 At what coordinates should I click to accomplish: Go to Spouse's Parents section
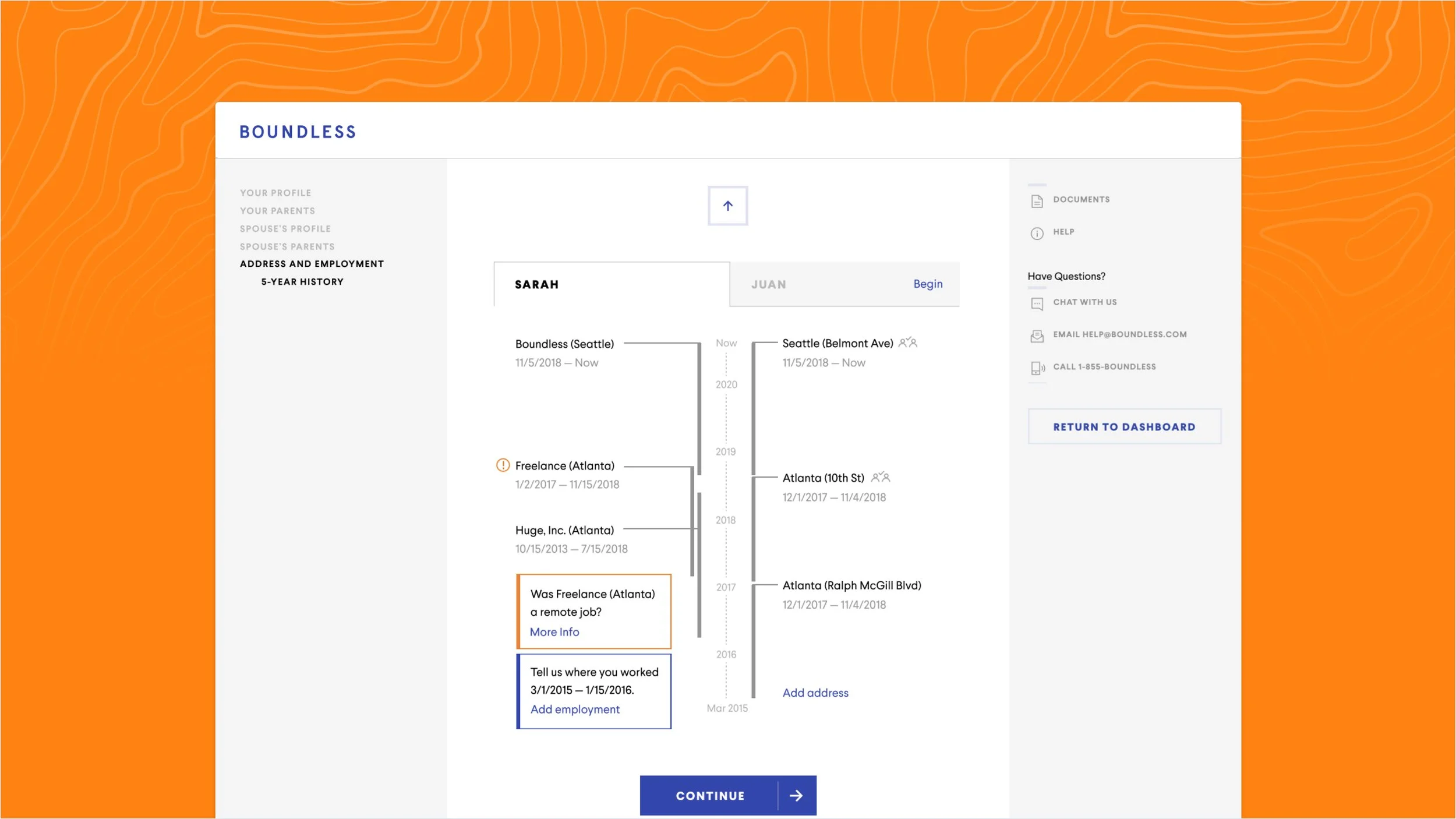pos(287,247)
